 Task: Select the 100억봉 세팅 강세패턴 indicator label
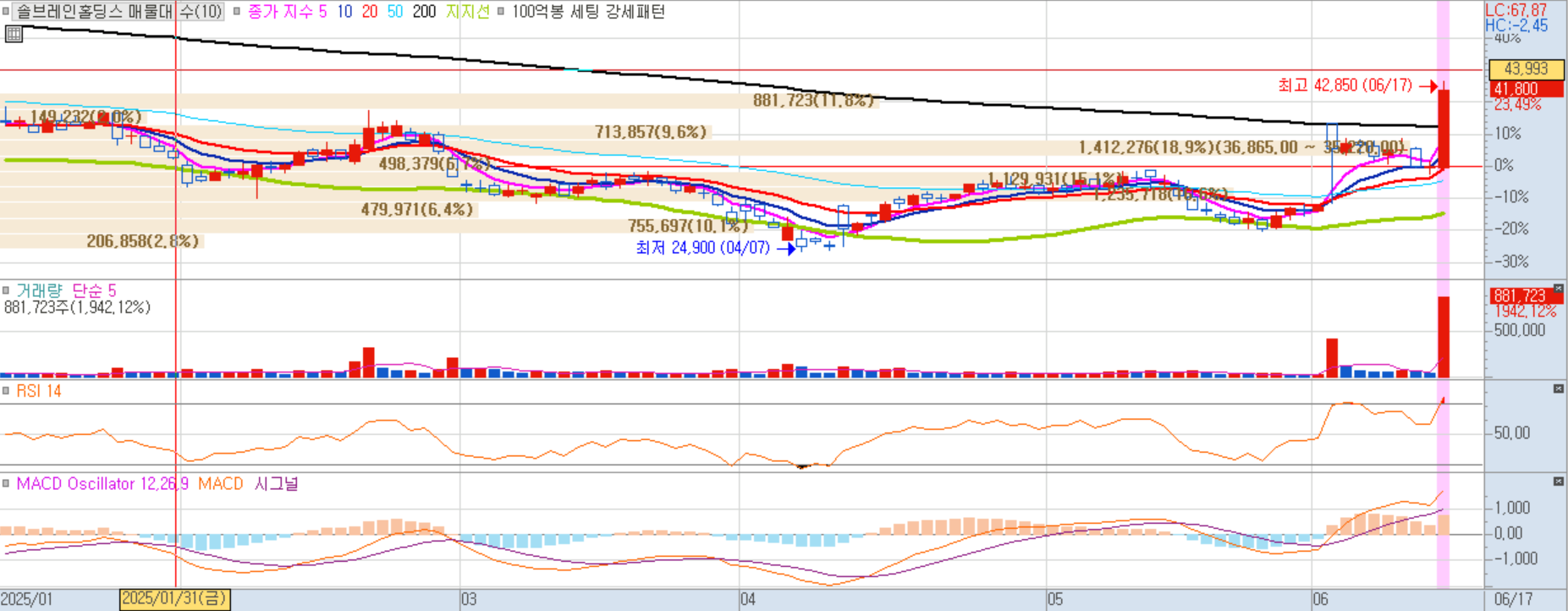[x=588, y=12]
